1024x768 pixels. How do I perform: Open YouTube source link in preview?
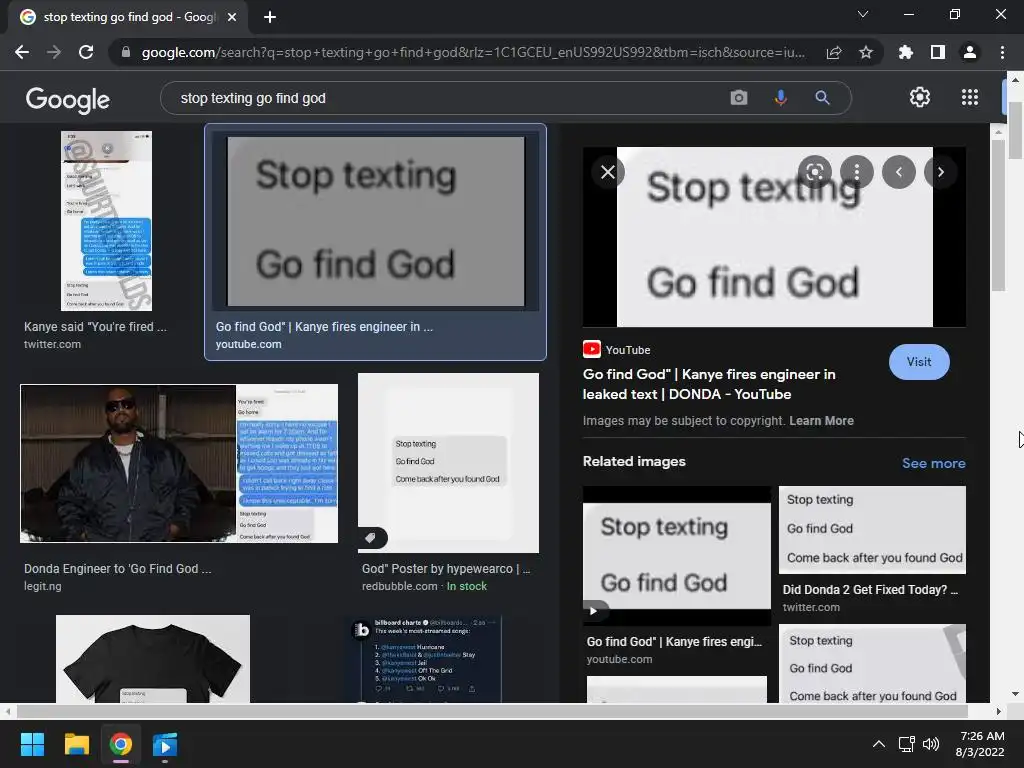pyautogui.click(x=616, y=349)
